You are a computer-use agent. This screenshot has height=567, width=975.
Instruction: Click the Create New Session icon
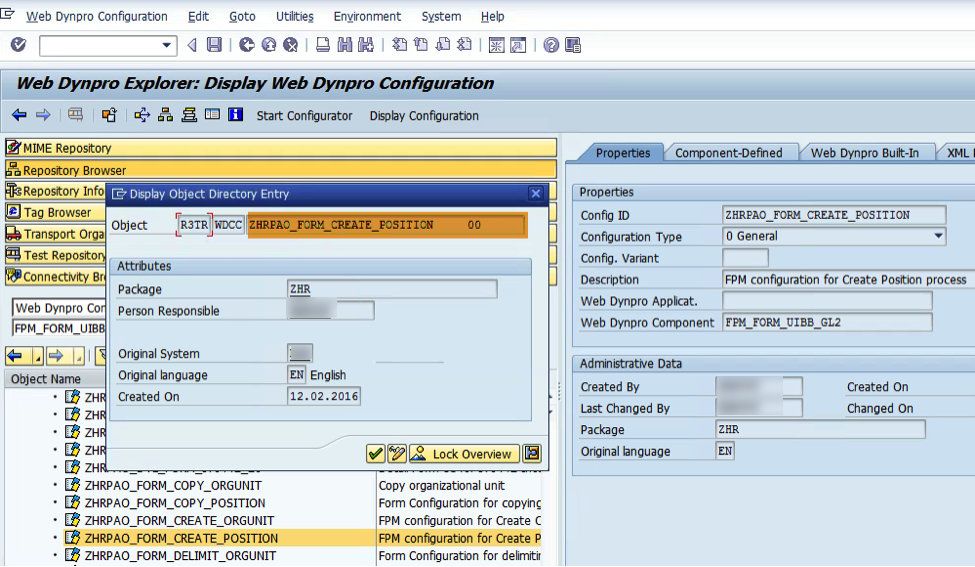pyautogui.click(x=496, y=45)
